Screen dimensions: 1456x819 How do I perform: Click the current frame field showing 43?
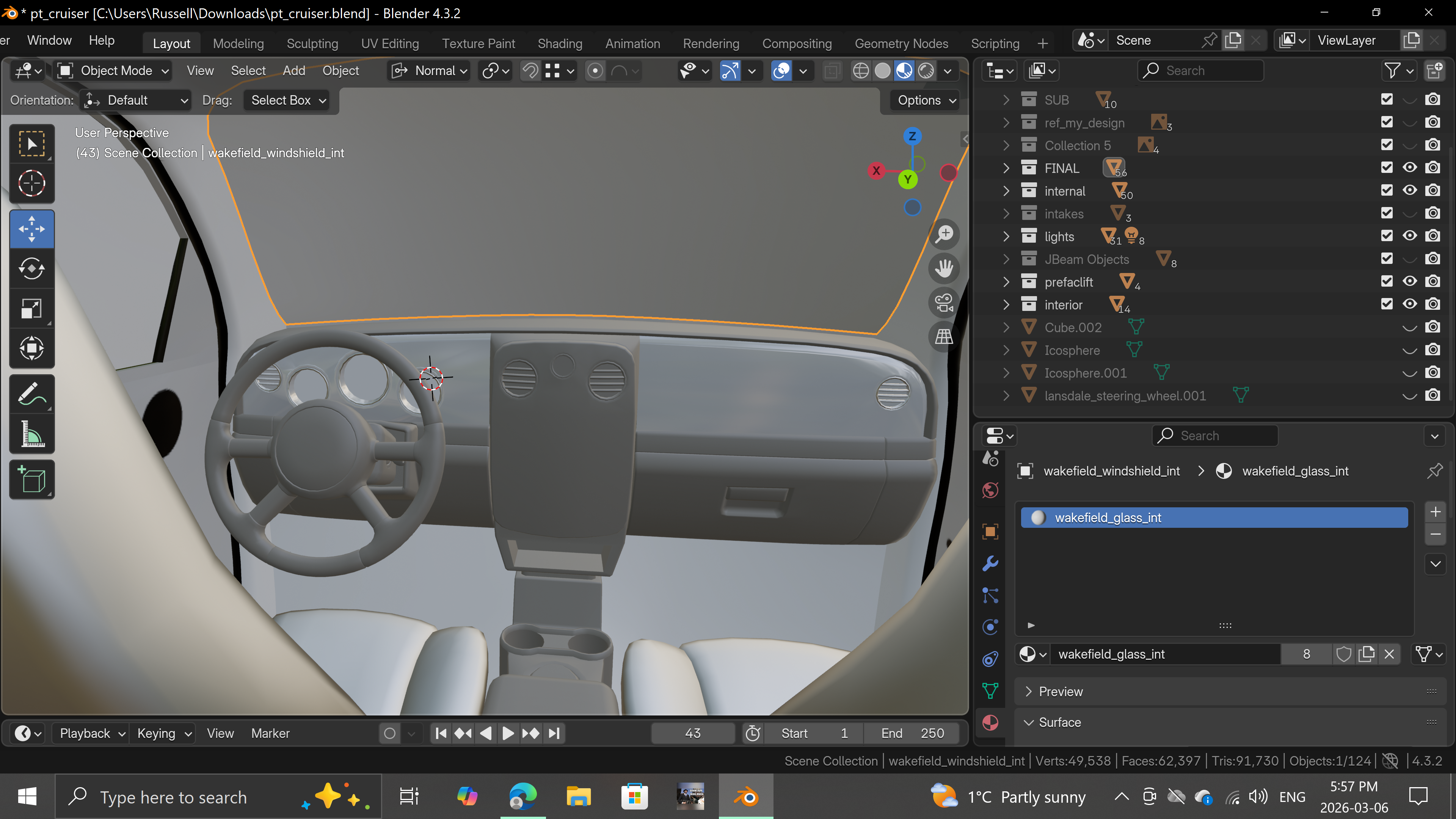[692, 733]
